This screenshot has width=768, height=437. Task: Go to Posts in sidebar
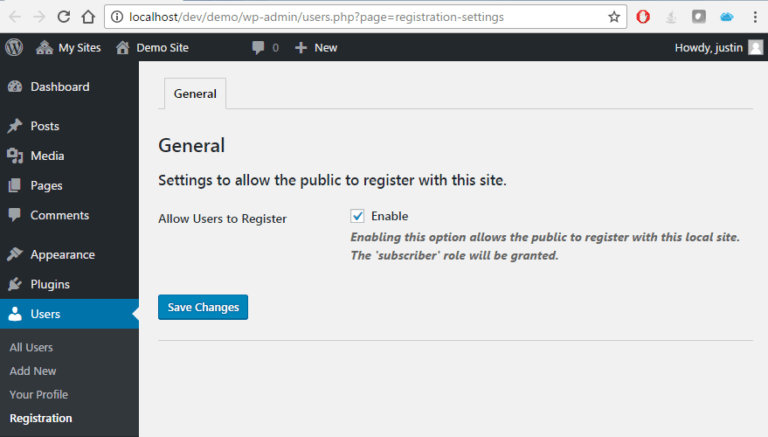44,126
